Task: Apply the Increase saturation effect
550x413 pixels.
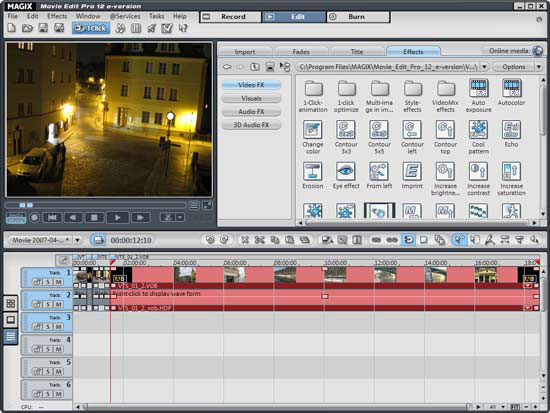Action: pyautogui.click(x=511, y=179)
